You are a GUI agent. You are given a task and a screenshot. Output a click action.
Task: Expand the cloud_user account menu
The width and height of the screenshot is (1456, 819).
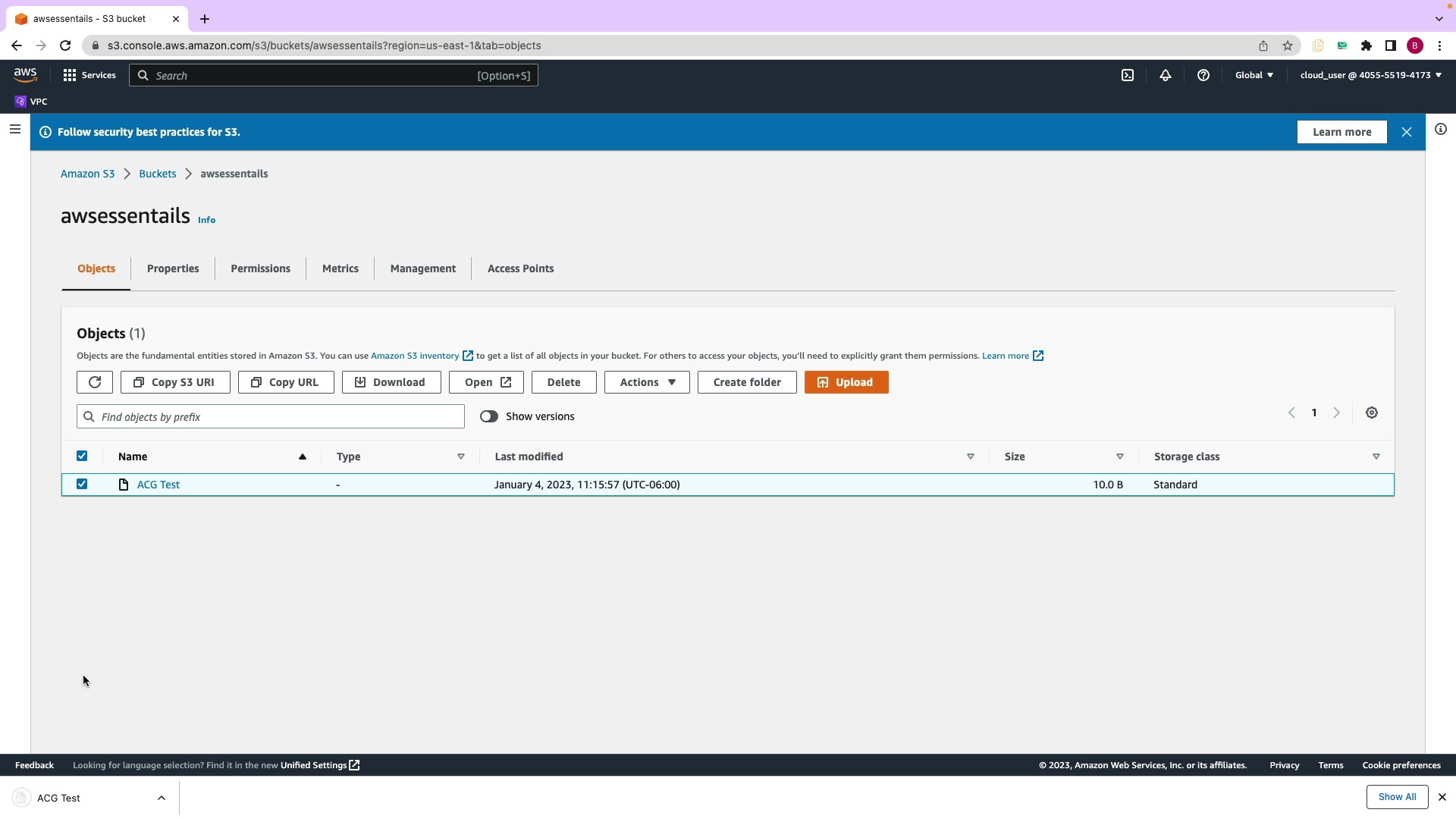coord(1370,75)
